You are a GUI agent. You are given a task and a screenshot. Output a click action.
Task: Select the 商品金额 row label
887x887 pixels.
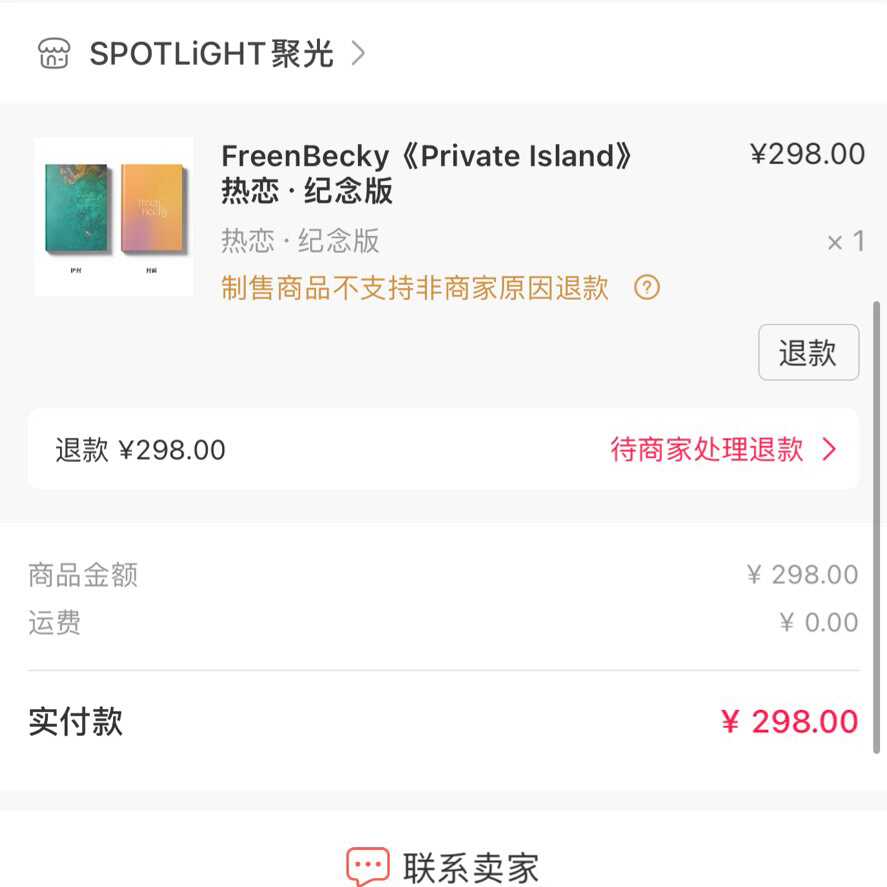83,575
